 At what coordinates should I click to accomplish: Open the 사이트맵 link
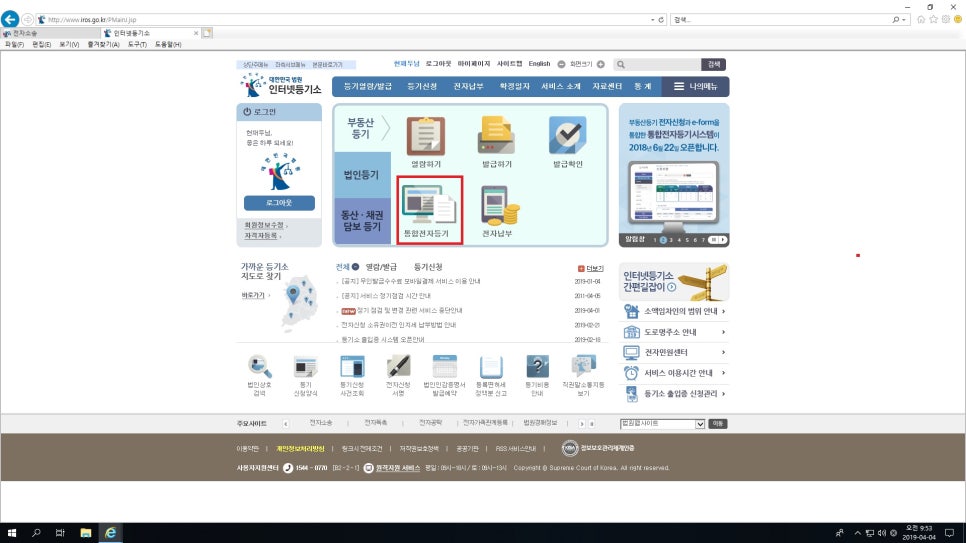tap(509, 64)
